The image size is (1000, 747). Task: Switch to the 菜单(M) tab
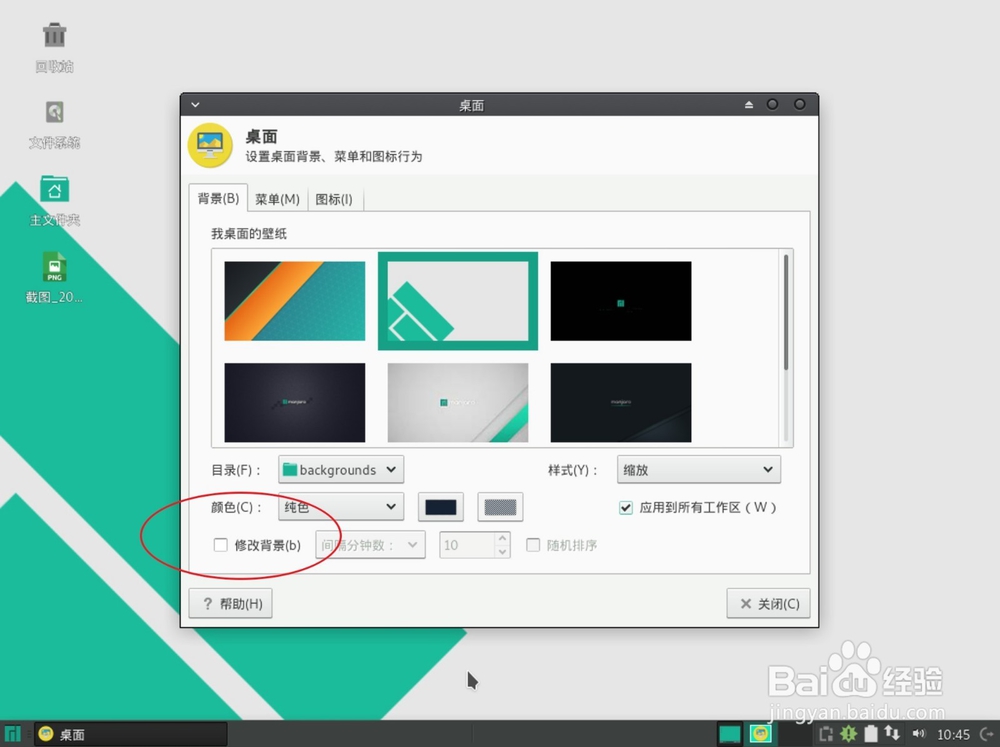pos(278,198)
